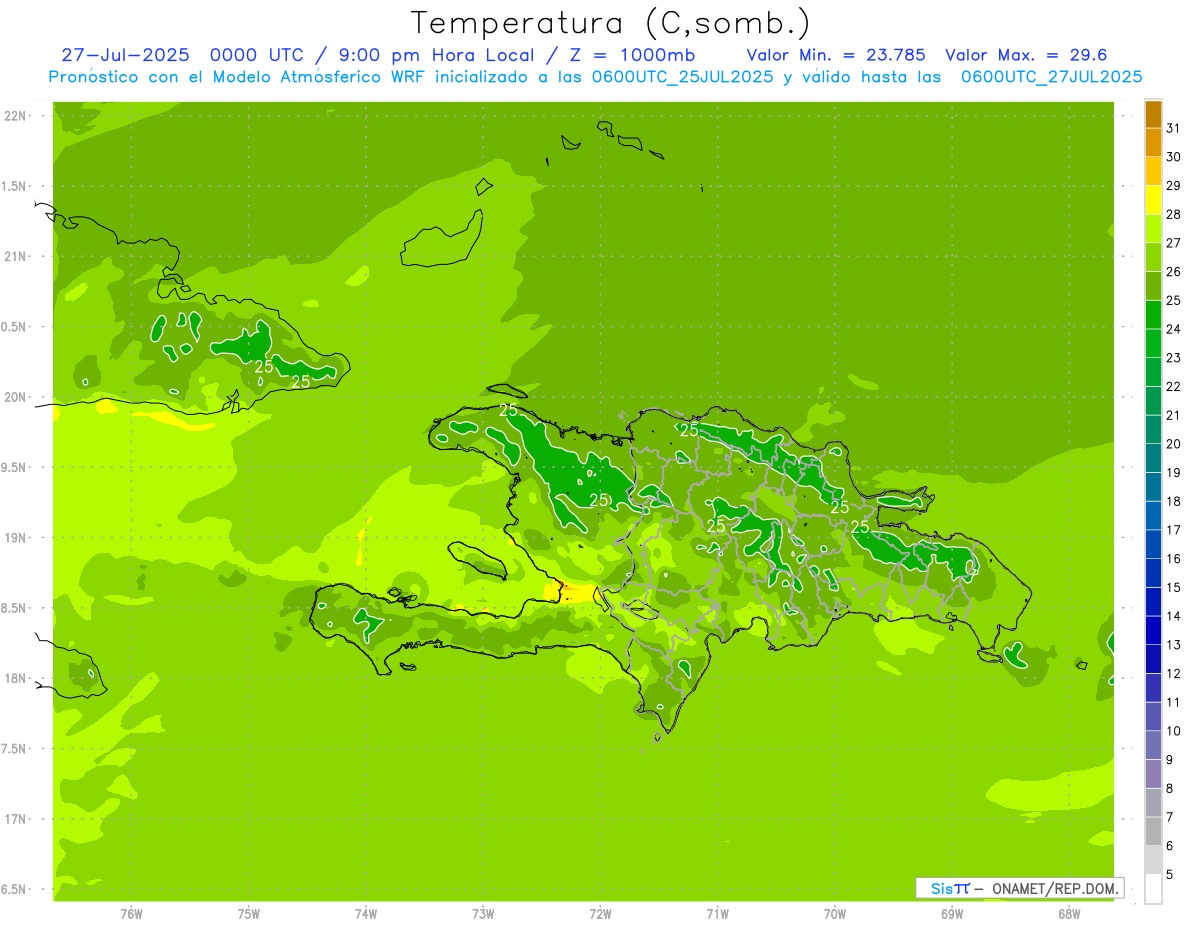This screenshot has height=927, width=1200.
Task: Click the amber legend band between 29 and 30
Action: (x=1153, y=172)
